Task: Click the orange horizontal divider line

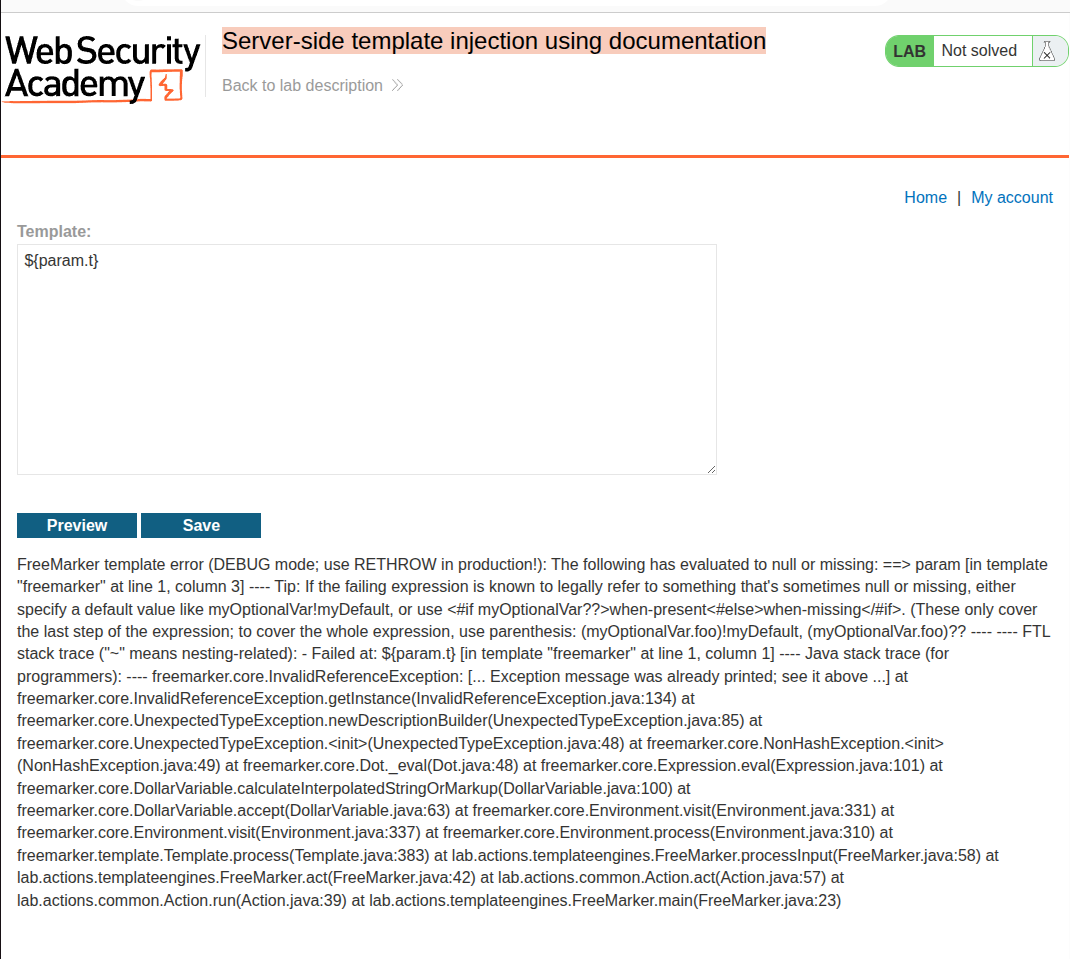Action: (535, 156)
